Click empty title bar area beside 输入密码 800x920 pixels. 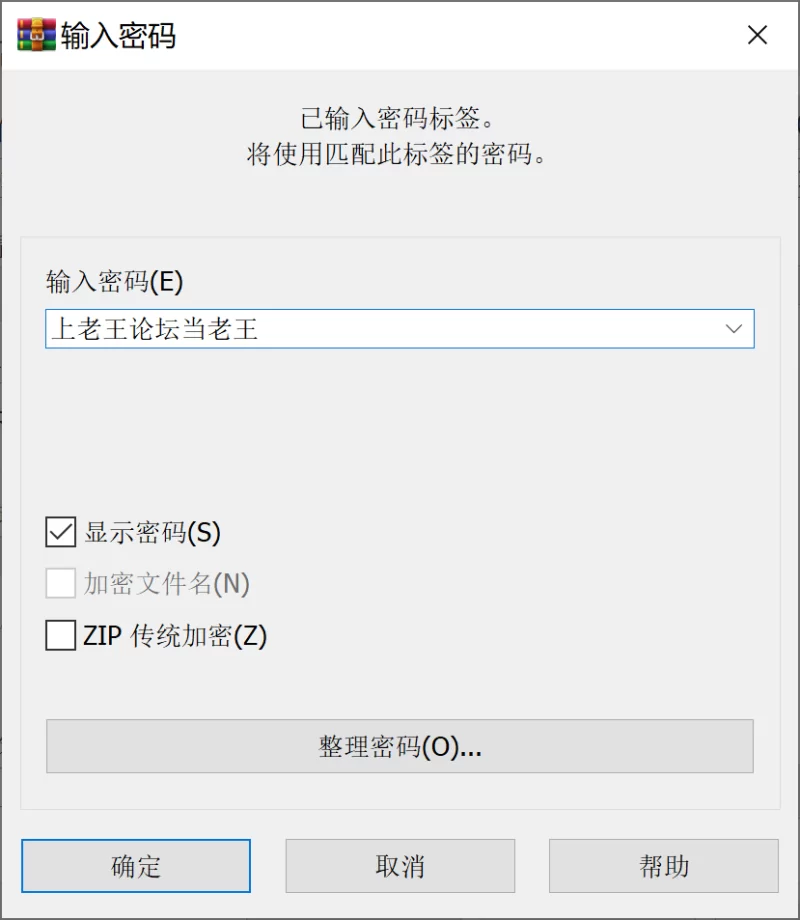(450, 36)
